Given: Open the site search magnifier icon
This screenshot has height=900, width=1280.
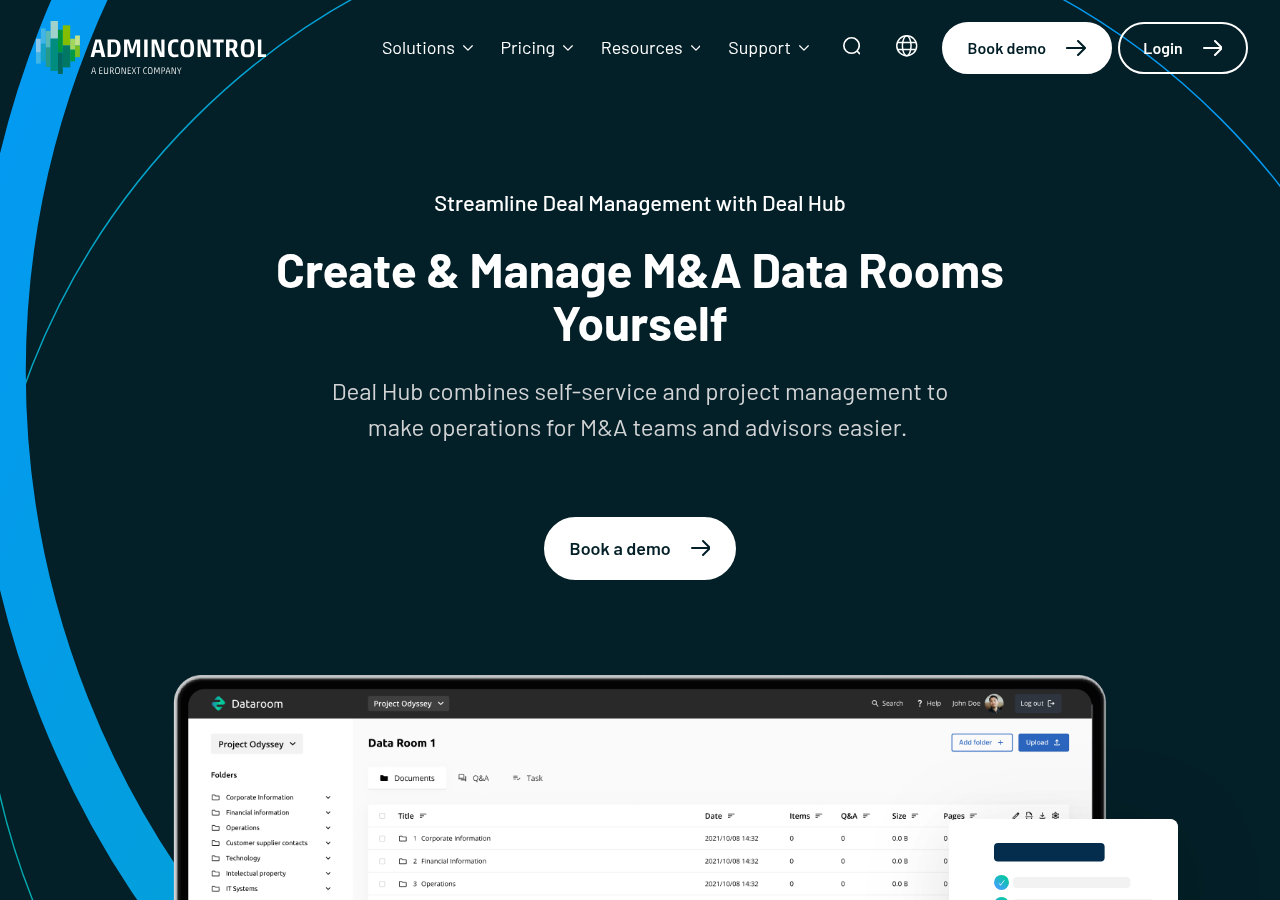Looking at the screenshot, I should pos(852,46).
